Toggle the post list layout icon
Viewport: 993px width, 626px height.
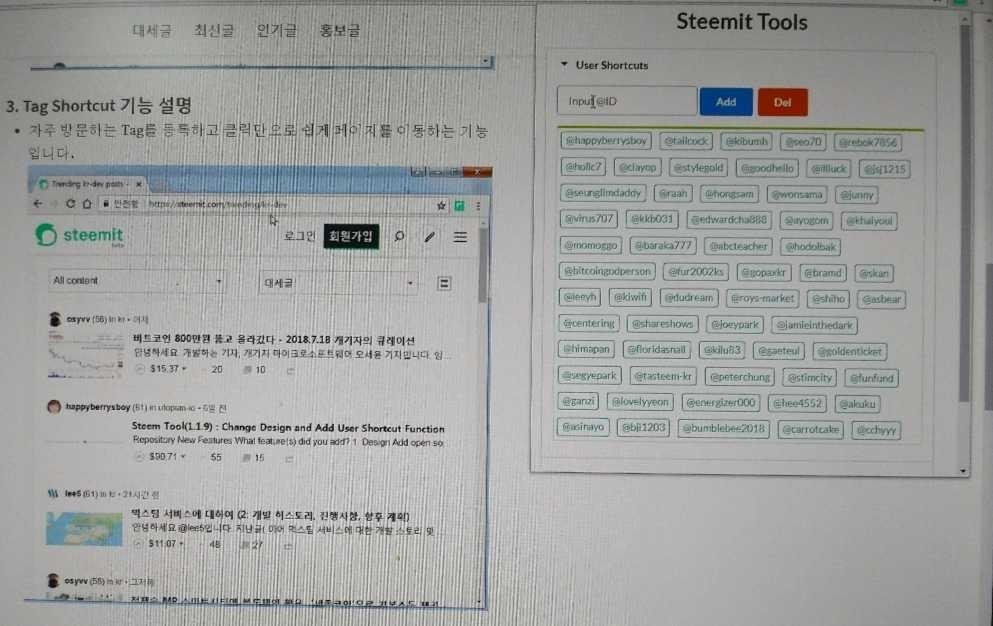point(444,283)
